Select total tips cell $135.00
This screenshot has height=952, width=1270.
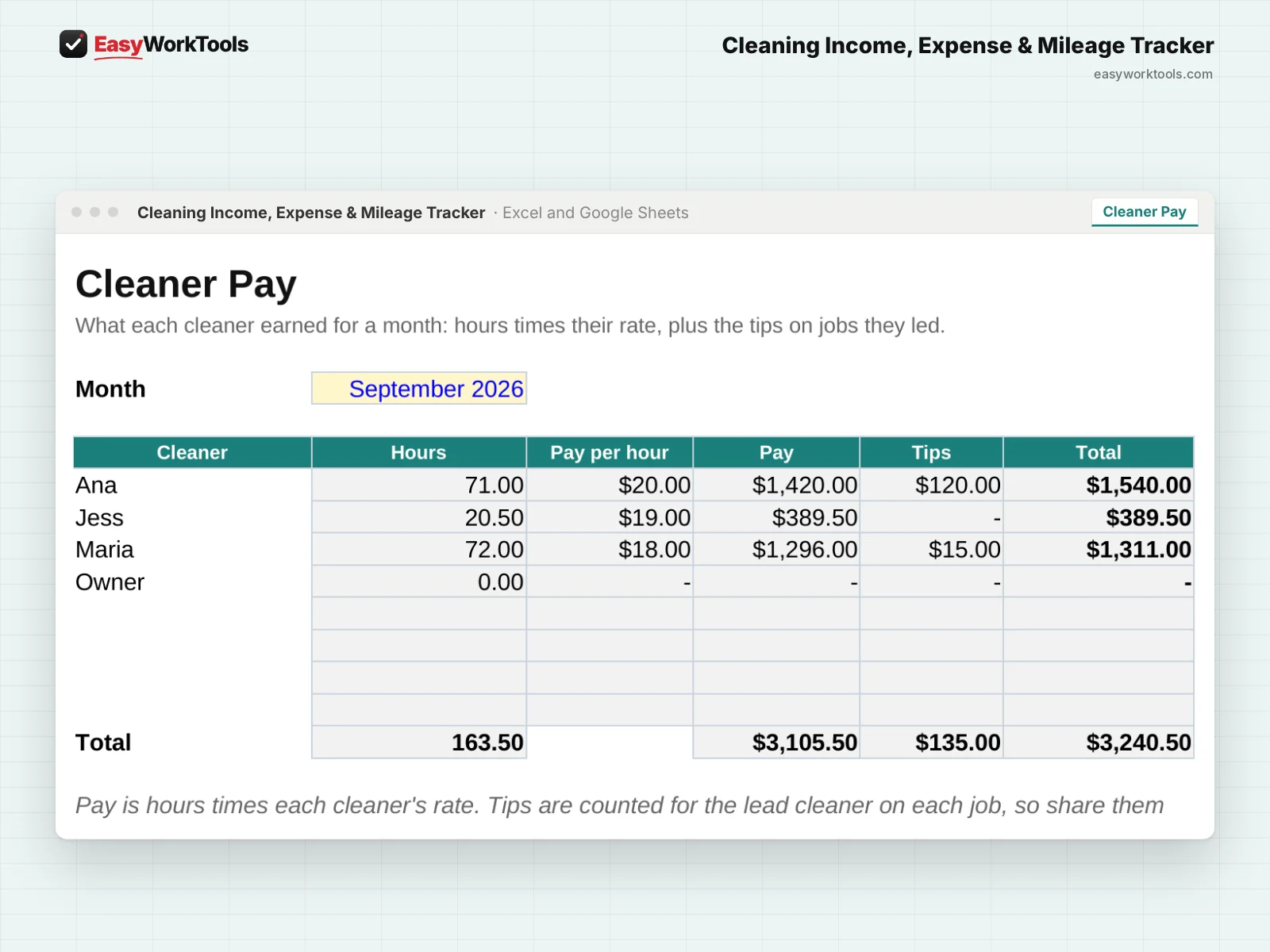click(931, 743)
